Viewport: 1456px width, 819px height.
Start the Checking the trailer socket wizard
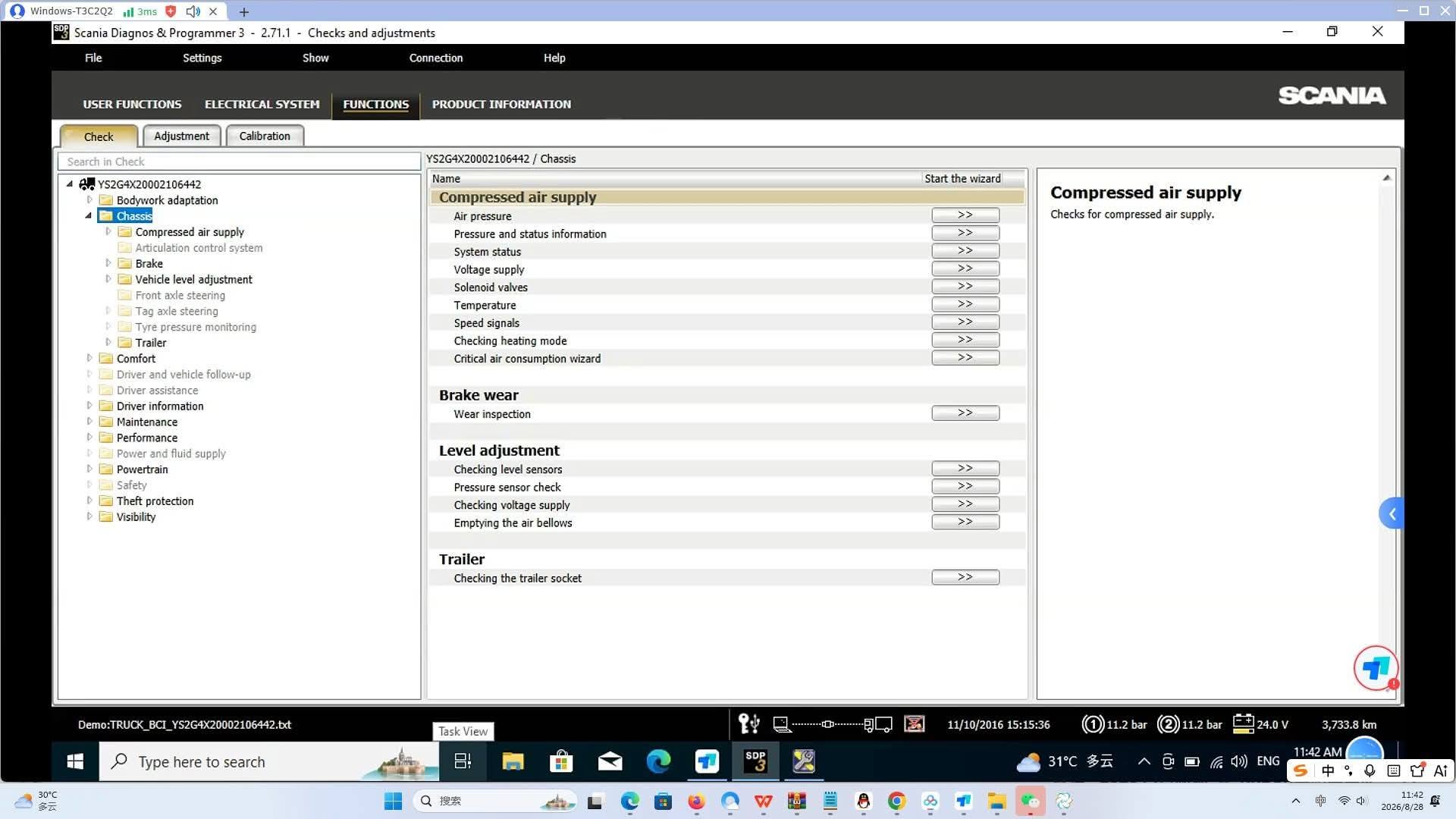965,577
